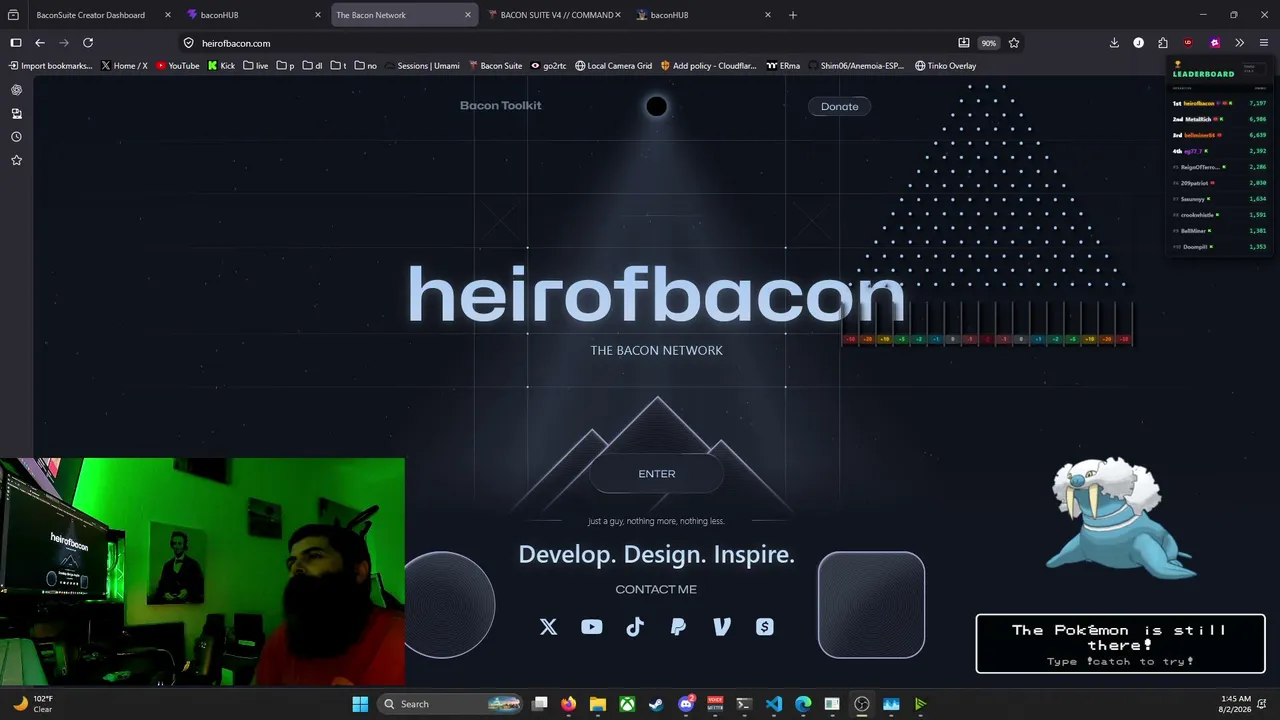The width and height of the screenshot is (1280, 720).
Task: Go back to the previous page
Action: click(40, 43)
